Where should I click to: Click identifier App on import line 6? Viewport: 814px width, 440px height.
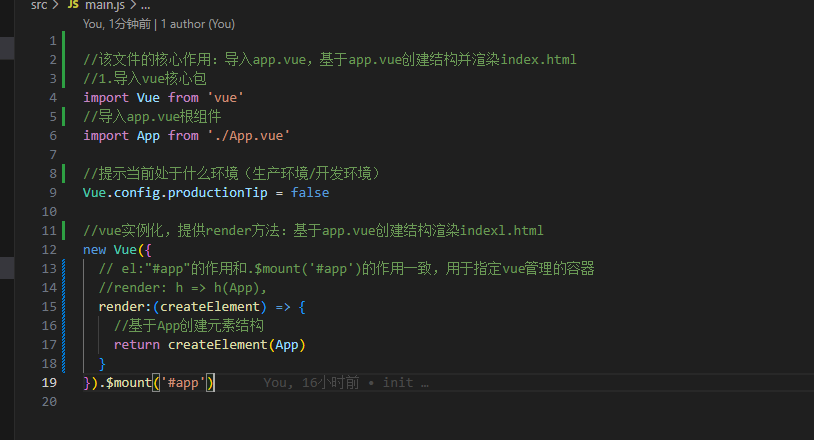(x=148, y=136)
